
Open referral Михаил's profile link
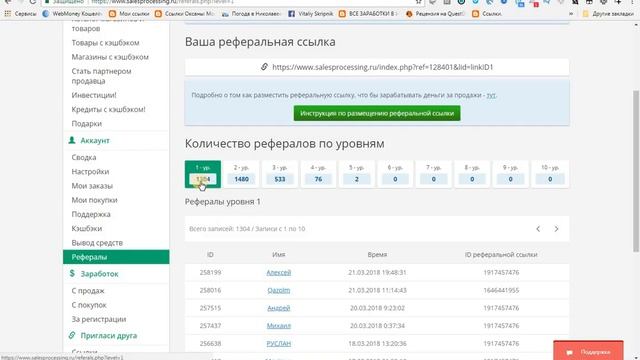pyautogui.click(x=279, y=326)
